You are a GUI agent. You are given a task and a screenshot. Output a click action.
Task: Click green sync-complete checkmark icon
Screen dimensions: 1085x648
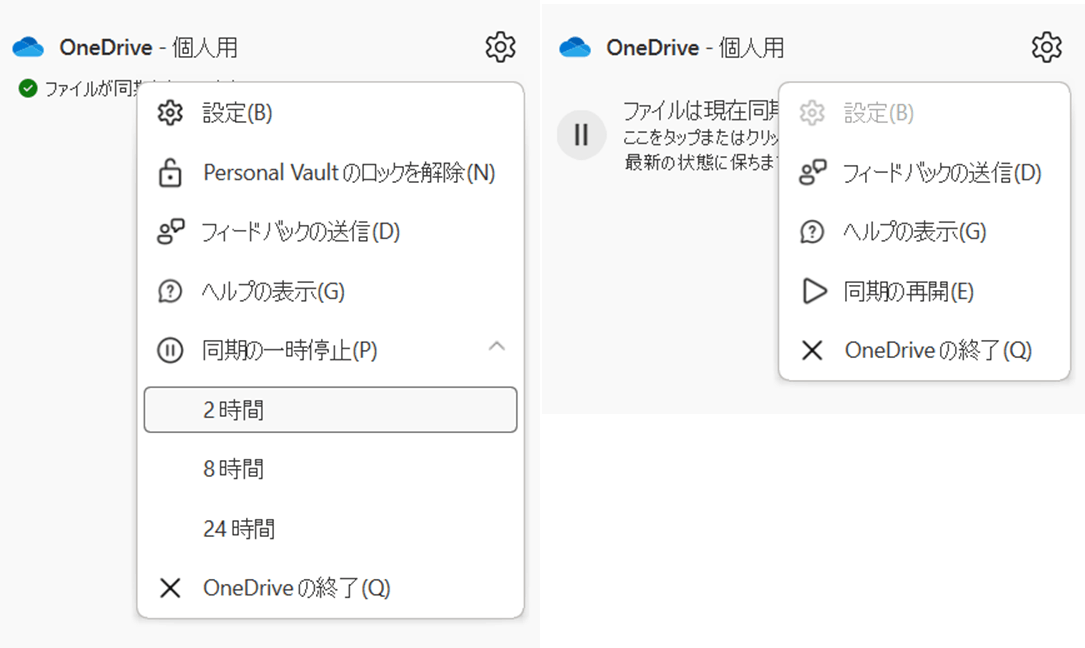[x=28, y=89]
